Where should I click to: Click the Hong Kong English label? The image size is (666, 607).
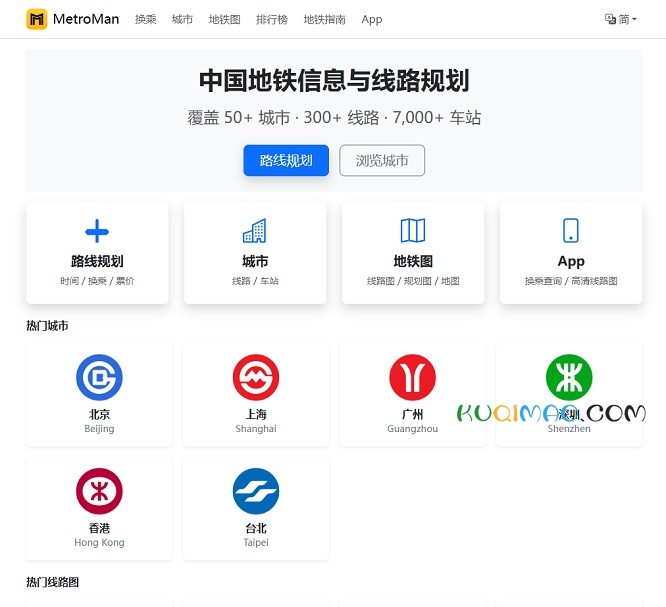[x=99, y=542]
